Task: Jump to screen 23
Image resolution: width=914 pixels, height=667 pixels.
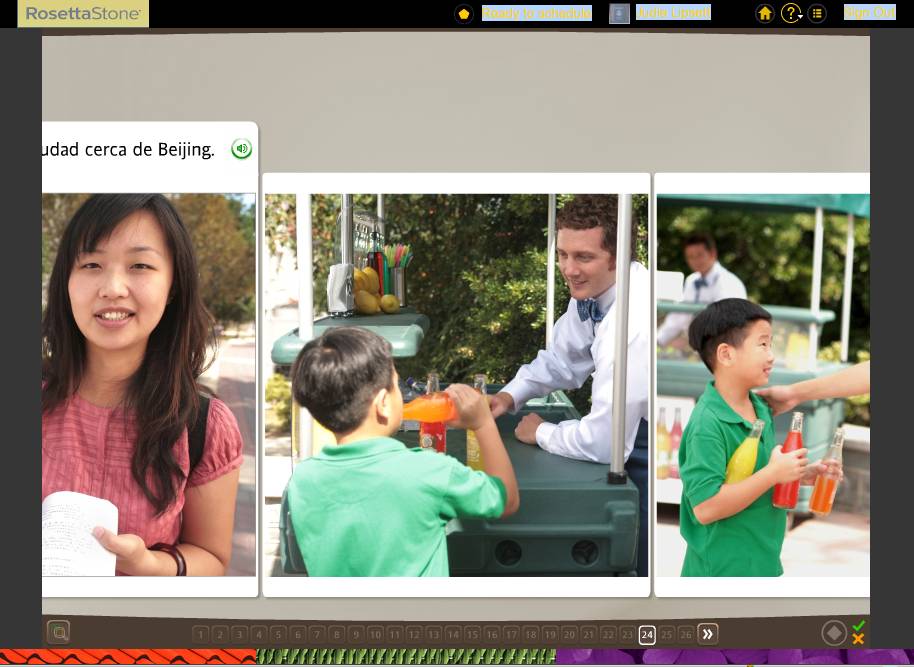Action: pyautogui.click(x=628, y=634)
